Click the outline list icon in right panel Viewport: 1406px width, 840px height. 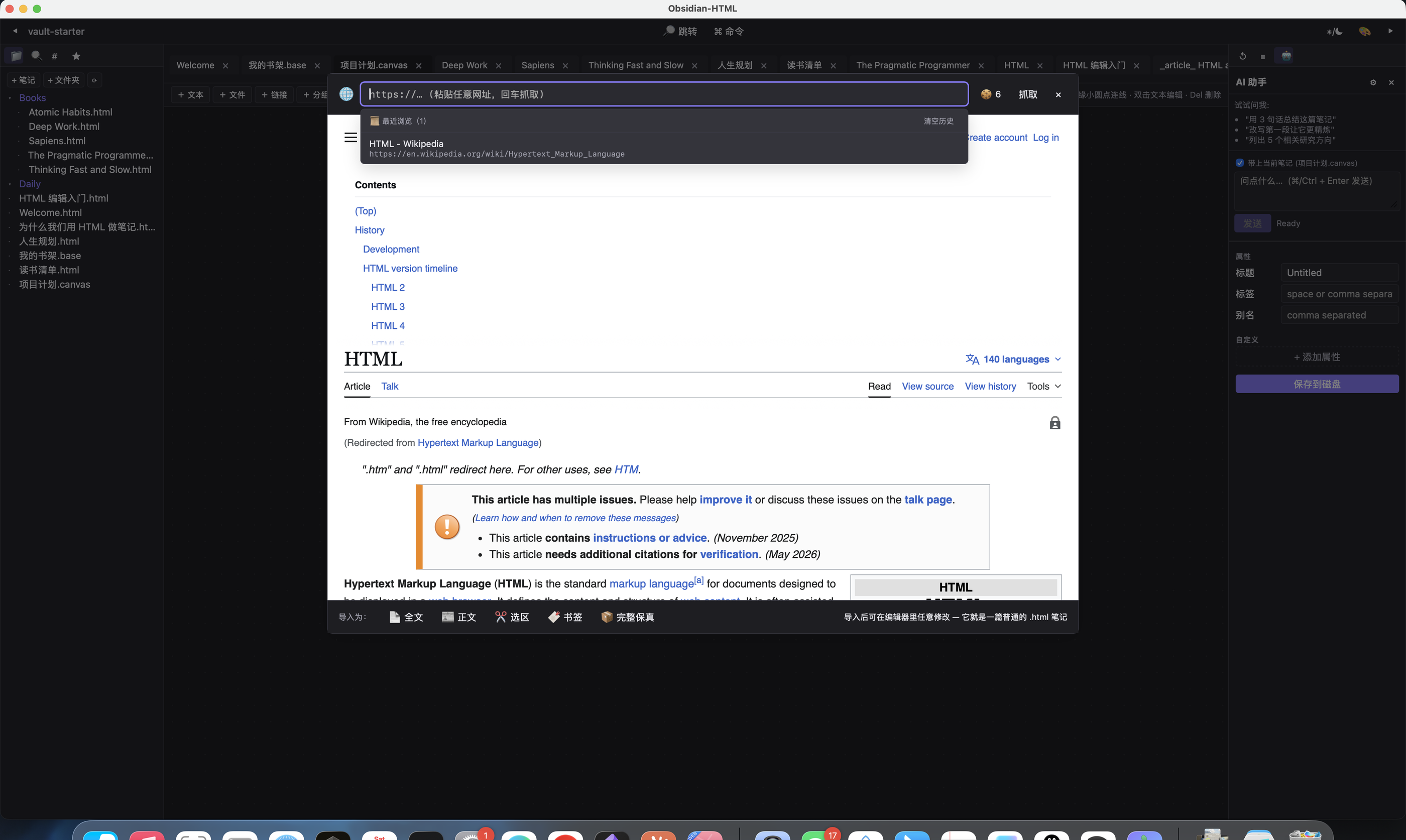coord(1263,56)
